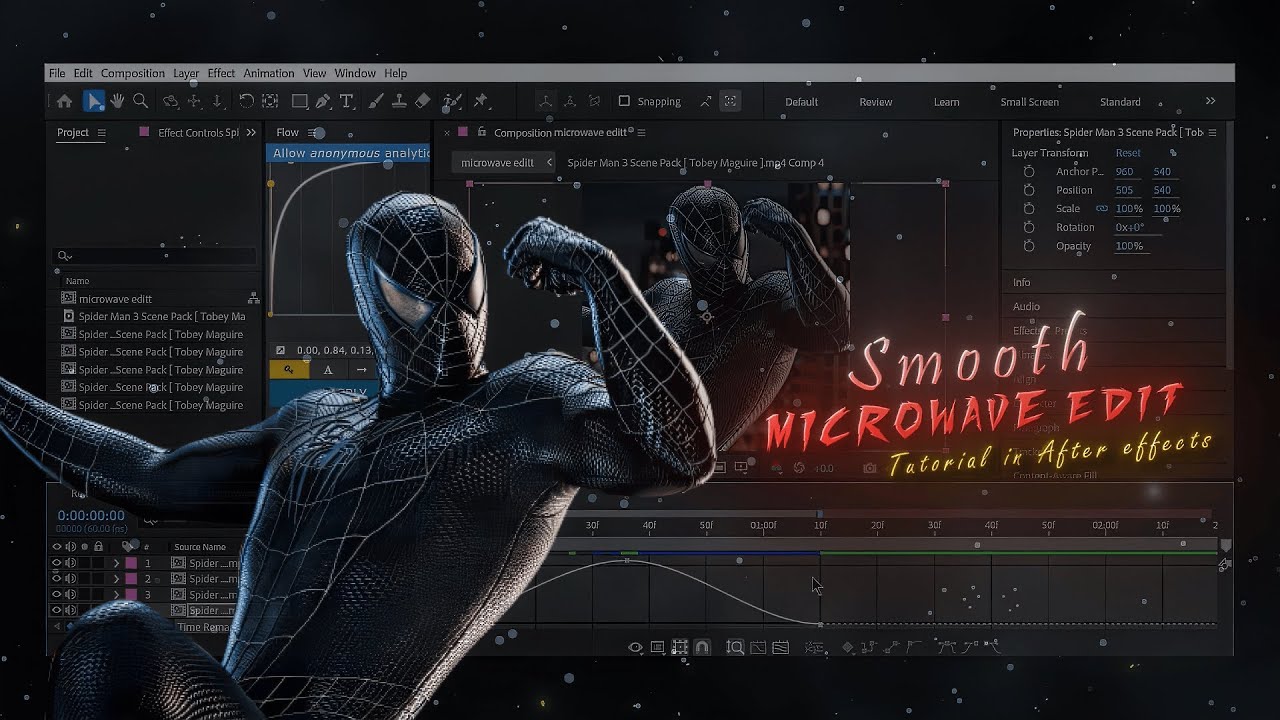Open the Window menu

(355, 73)
